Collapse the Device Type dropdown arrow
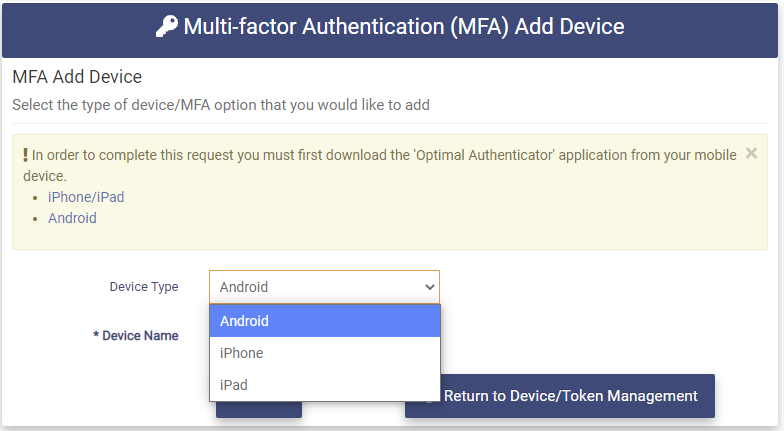 tap(430, 287)
